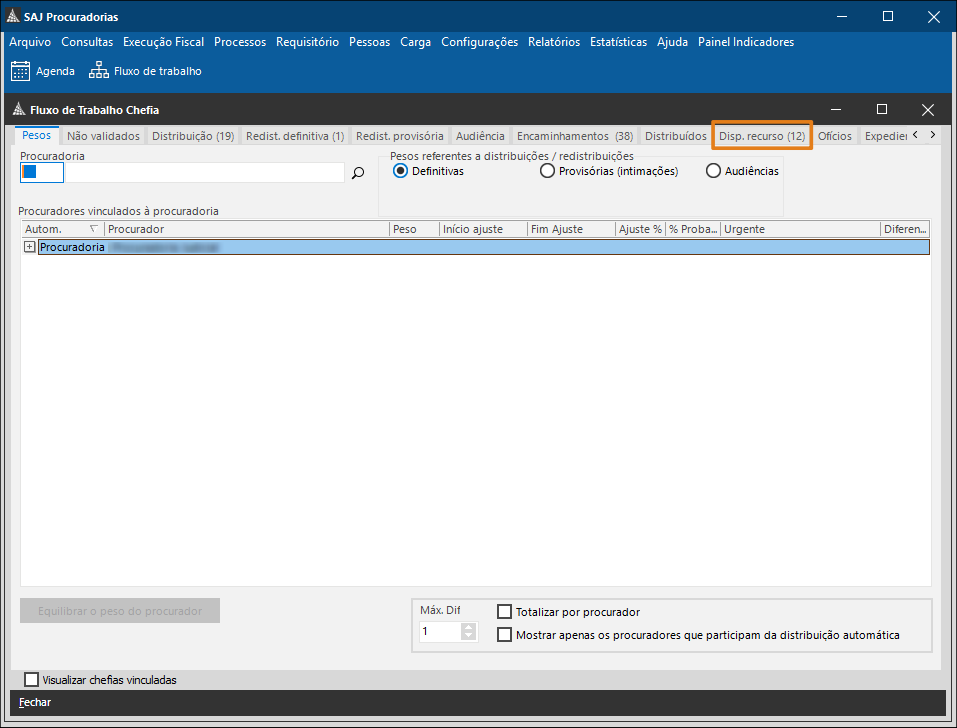Screen dimensions: 957x728
Task: Click the Procuradoria search magnifier icon
Action: coord(358,173)
